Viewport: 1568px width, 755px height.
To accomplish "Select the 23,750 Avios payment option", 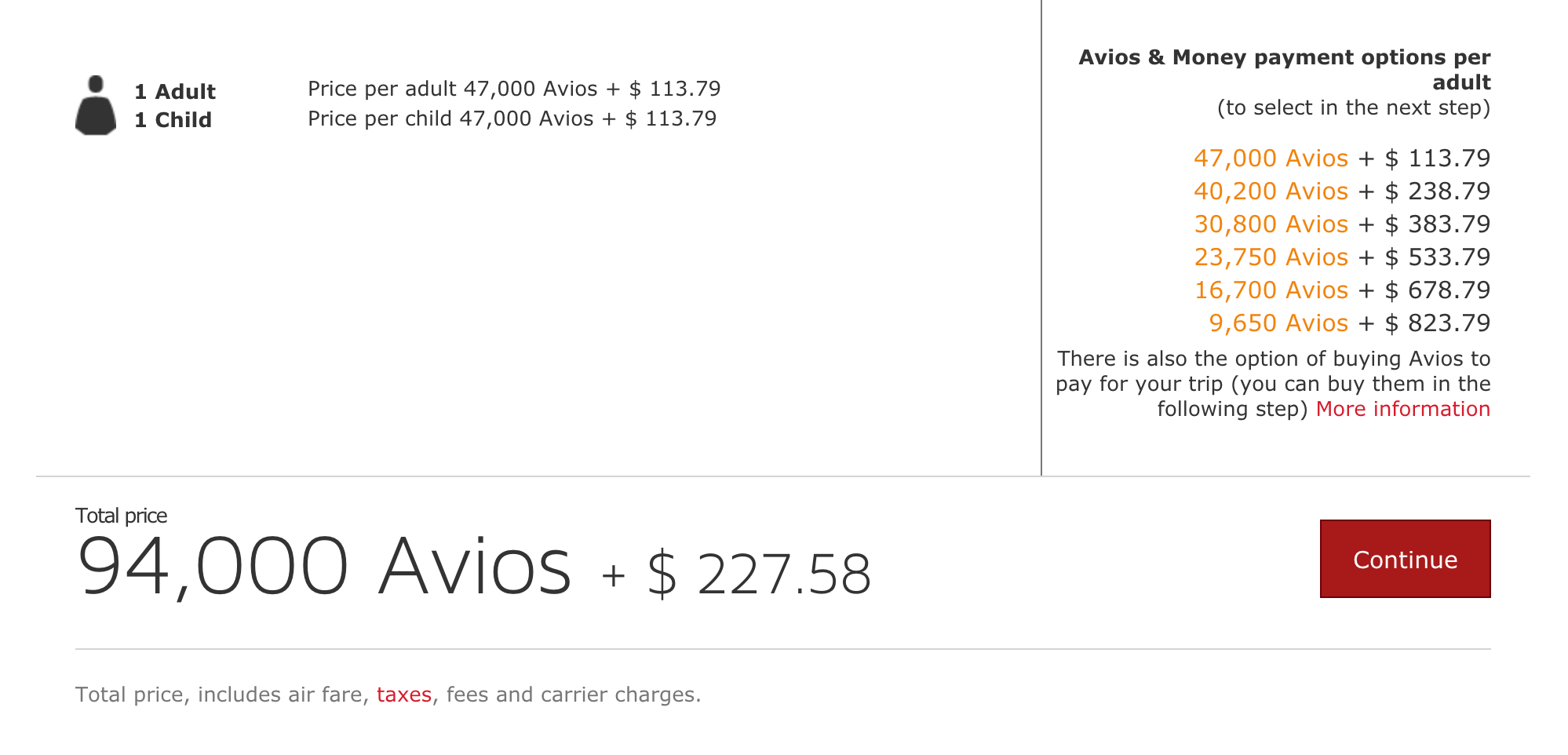I will (1271, 257).
